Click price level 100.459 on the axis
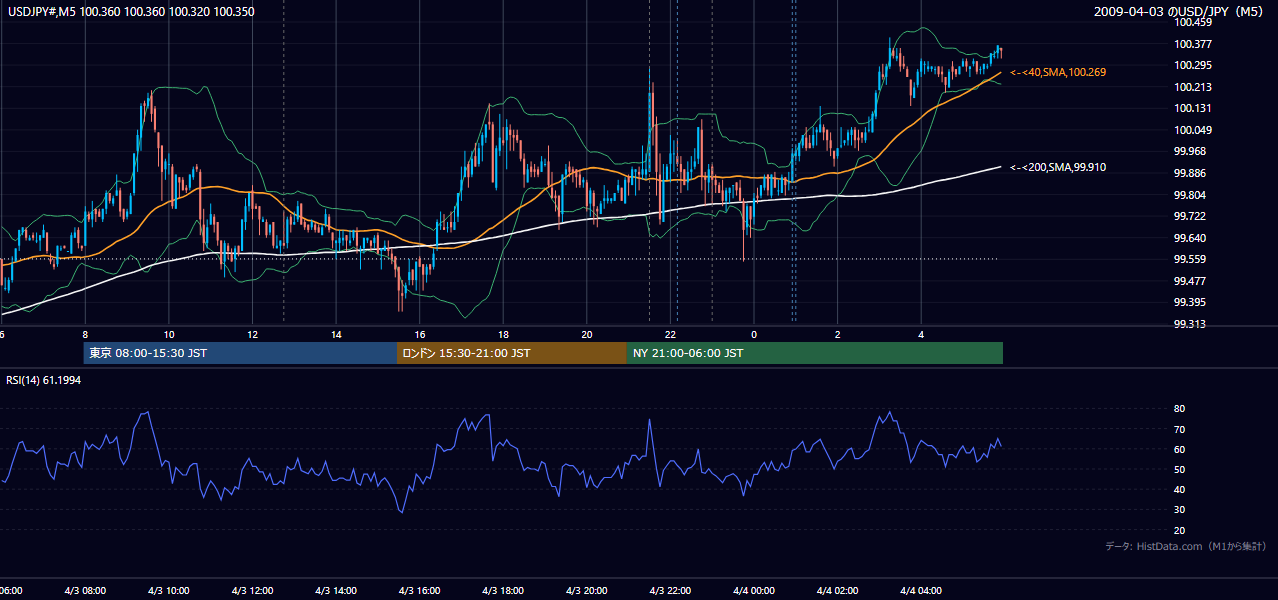The image size is (1278, 600). tap(1192, 22)
